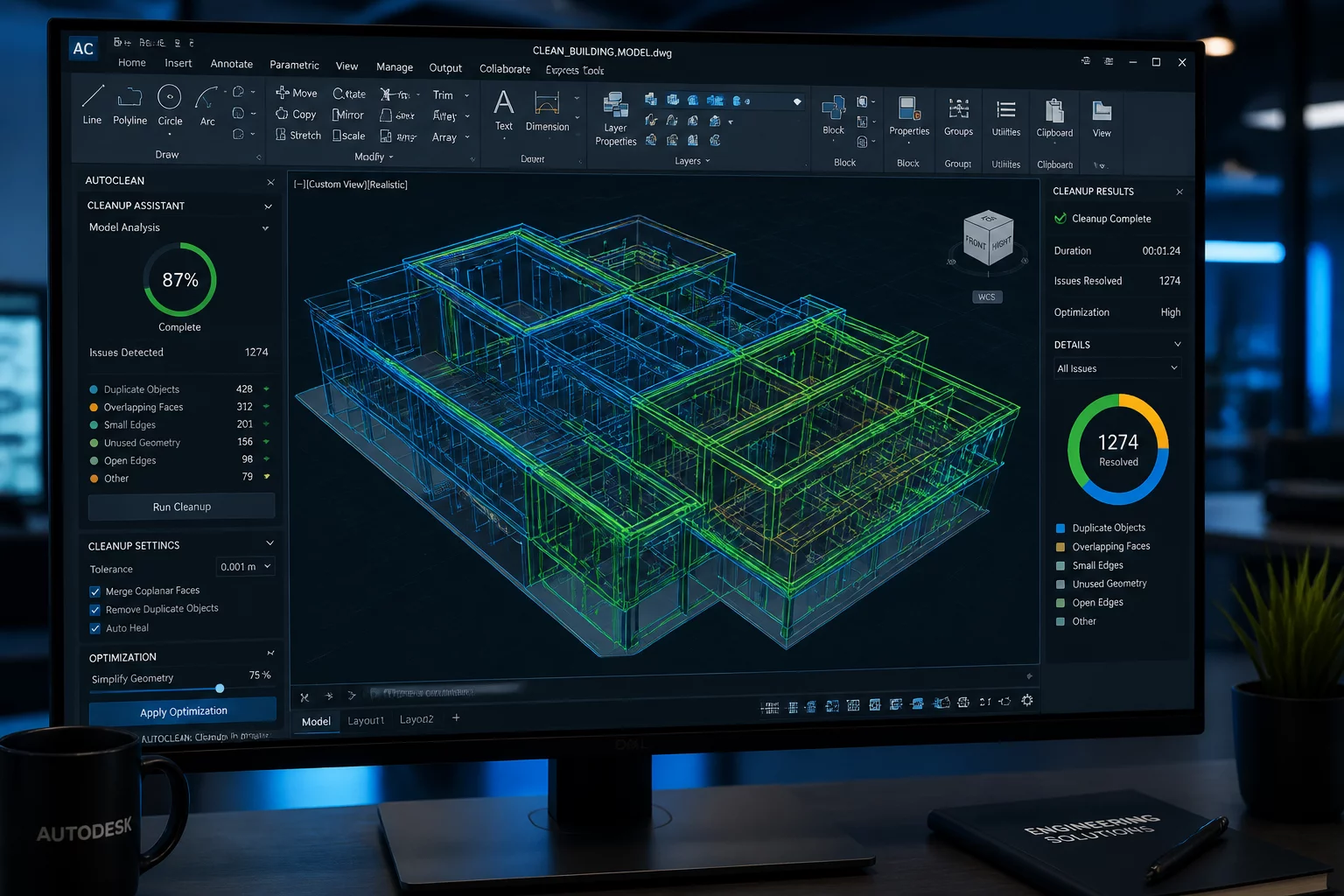Select the Polyline tool
This screenshot has width=1344, height=896.
(129, 106)
